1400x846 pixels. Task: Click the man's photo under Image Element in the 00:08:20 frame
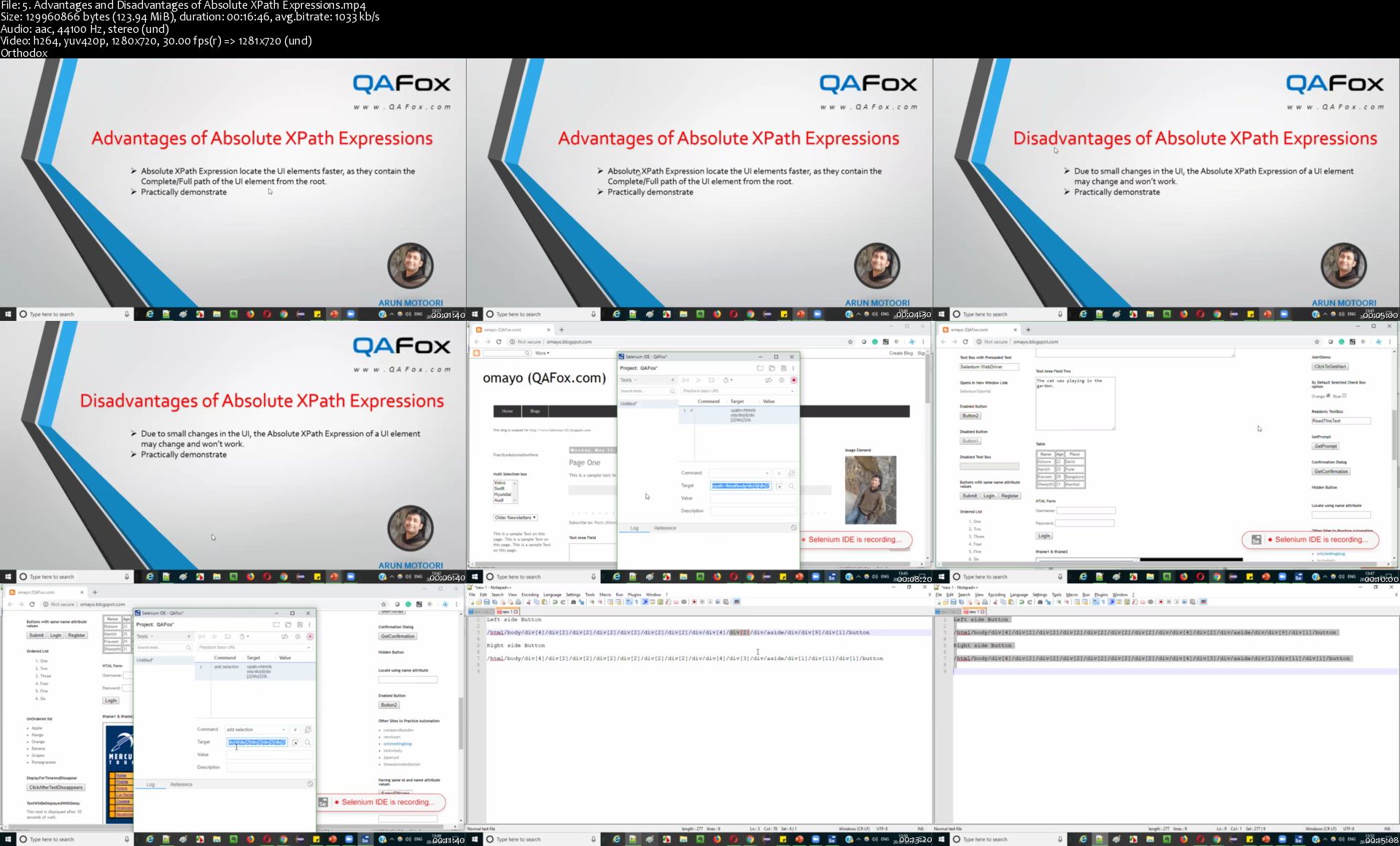[871, 490]
